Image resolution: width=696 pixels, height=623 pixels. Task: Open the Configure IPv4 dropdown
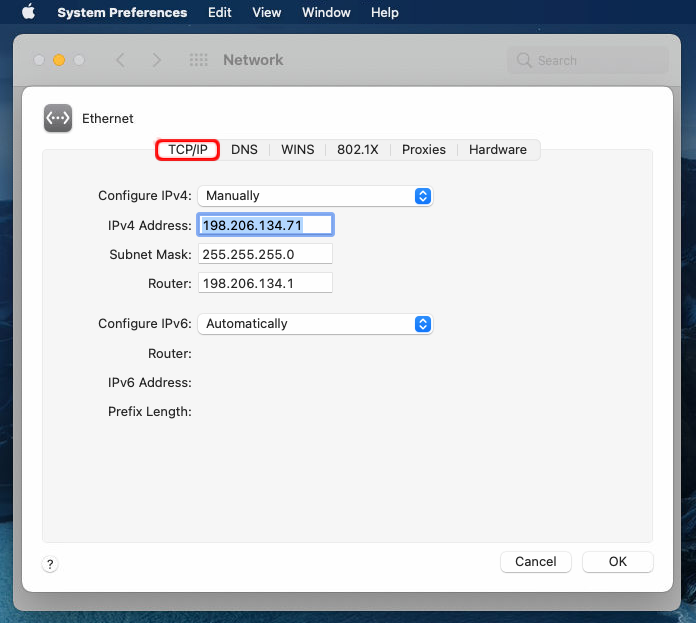click(x=315, y=196)
